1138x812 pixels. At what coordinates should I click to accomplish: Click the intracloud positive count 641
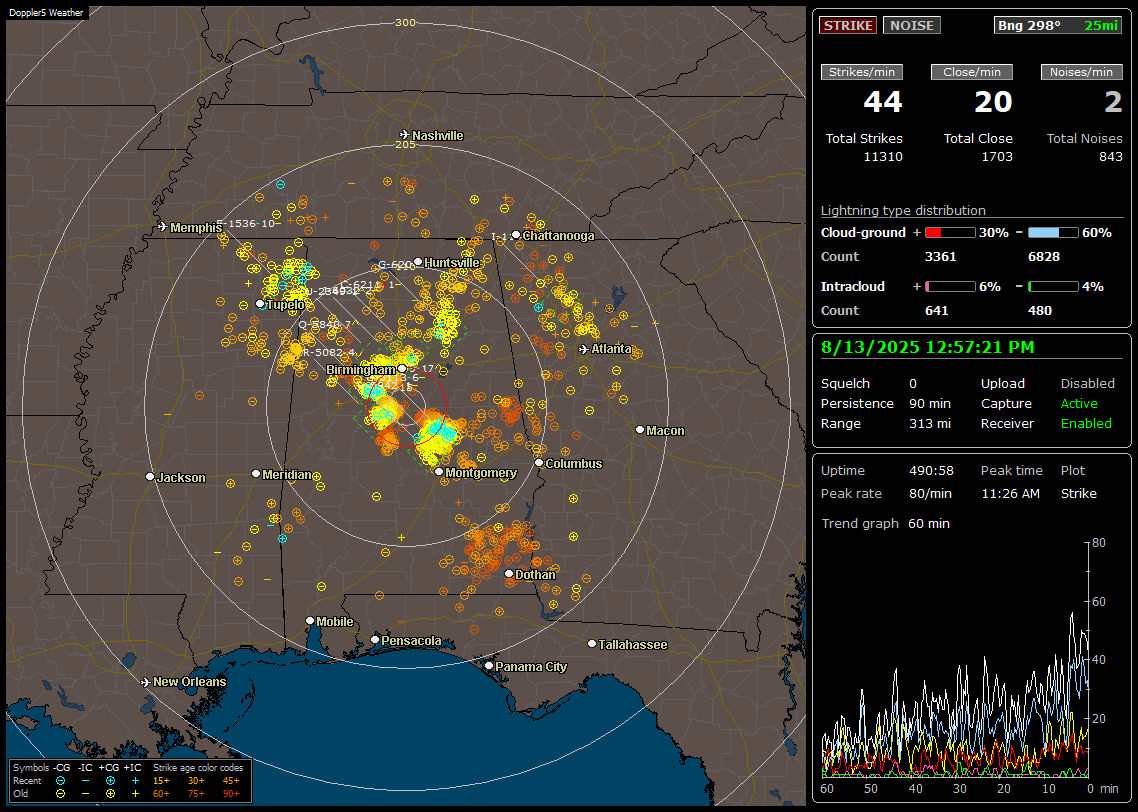(936, 311)
